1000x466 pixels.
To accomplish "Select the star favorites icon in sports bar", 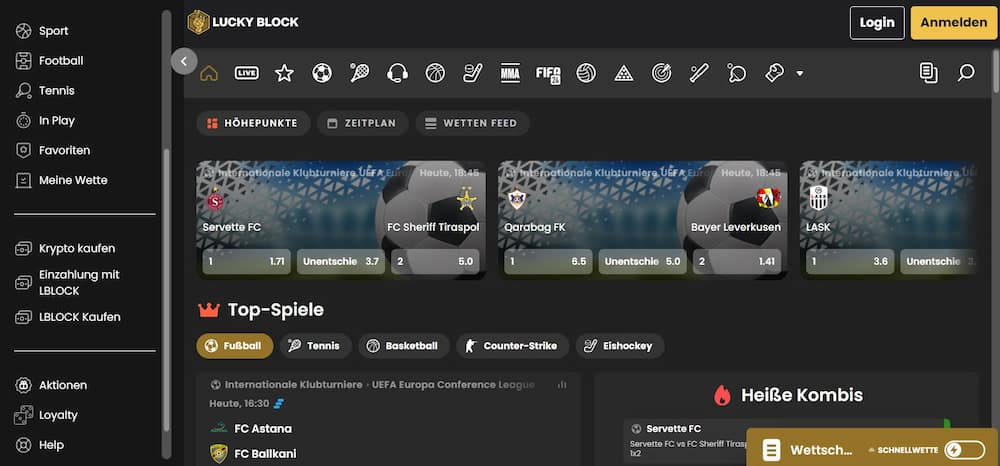I will (x=284, y=73).
